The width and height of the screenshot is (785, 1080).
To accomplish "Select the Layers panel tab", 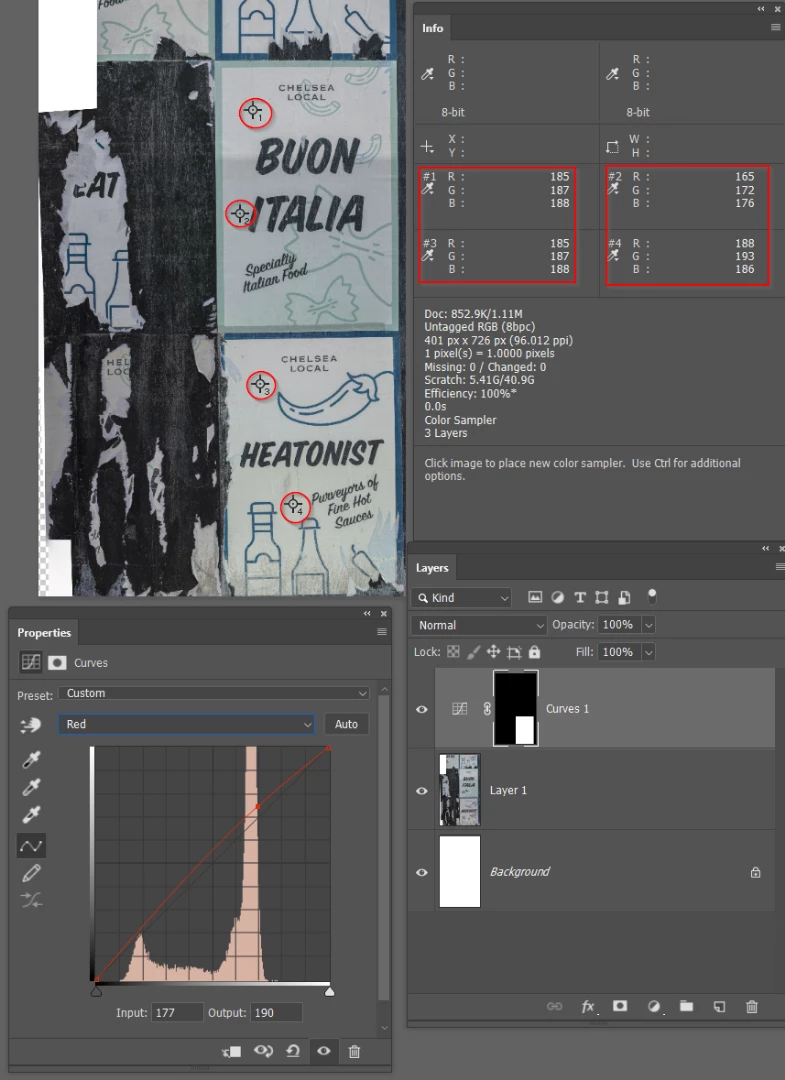I will pos(432,568).
